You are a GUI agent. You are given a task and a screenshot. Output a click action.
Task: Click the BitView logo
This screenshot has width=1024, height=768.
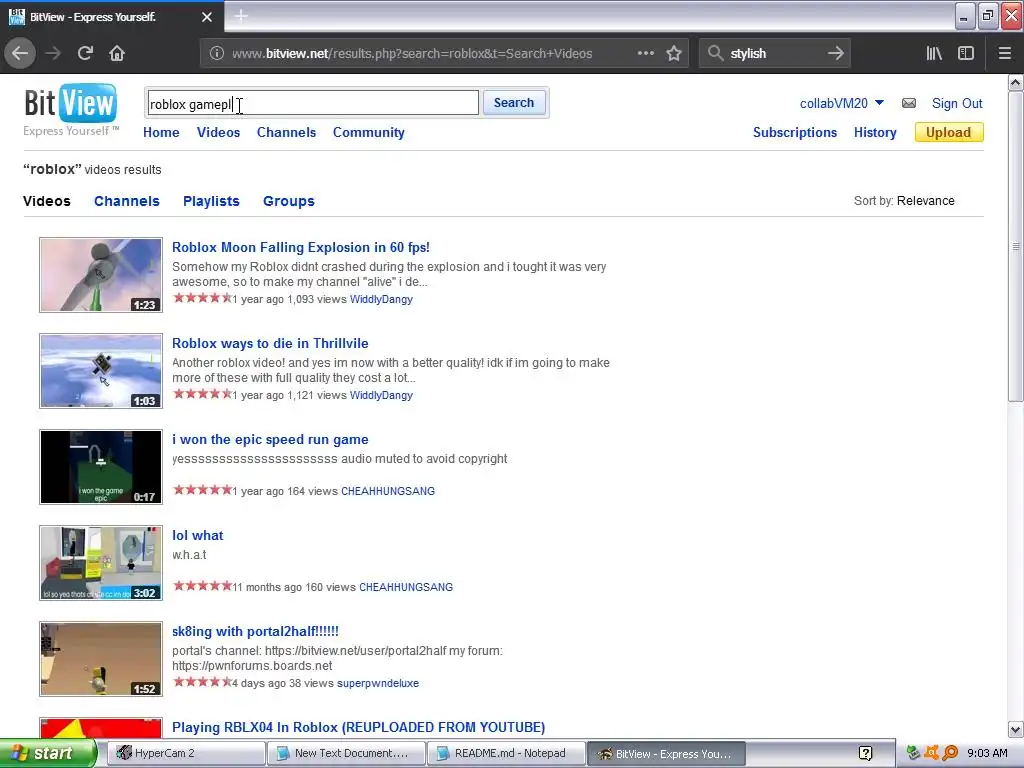pyautogui.click(x=71, y=103)
